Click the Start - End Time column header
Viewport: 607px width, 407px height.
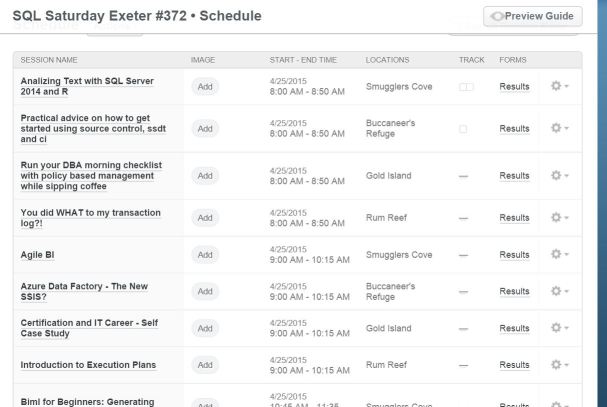303,61
